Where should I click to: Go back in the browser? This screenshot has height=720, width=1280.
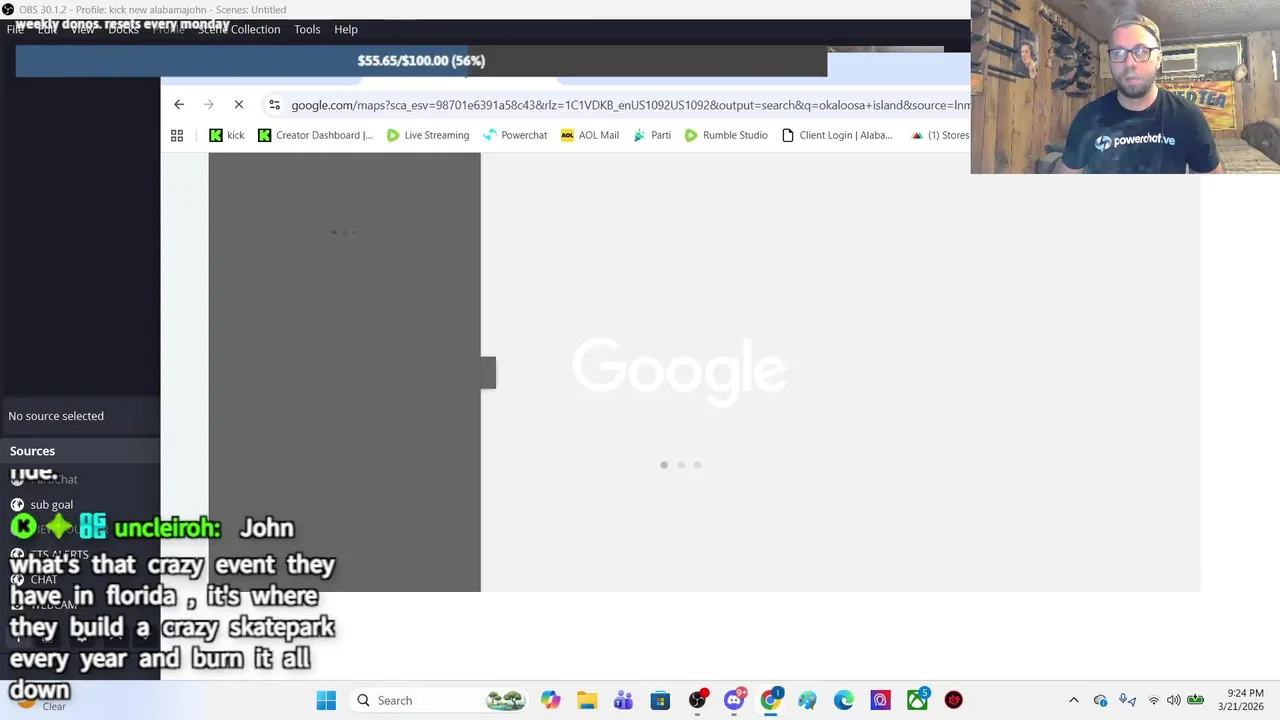pos(179,104)
